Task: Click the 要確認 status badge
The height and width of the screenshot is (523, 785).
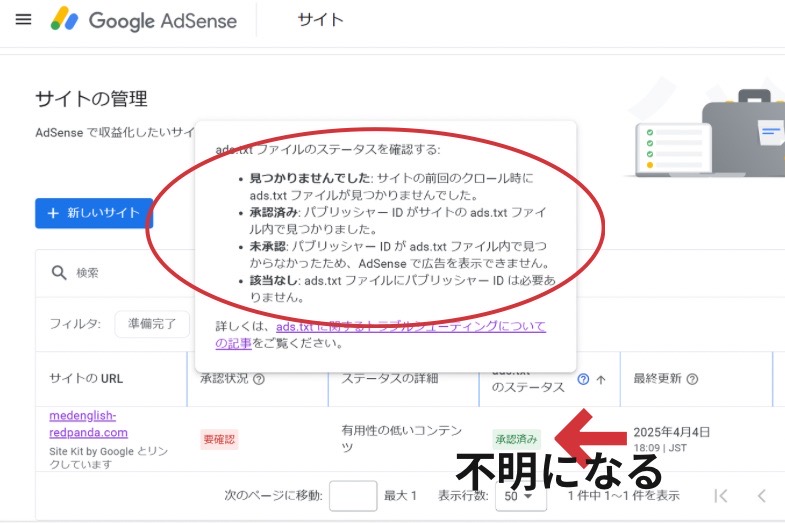Action: (x=219, y=439)
